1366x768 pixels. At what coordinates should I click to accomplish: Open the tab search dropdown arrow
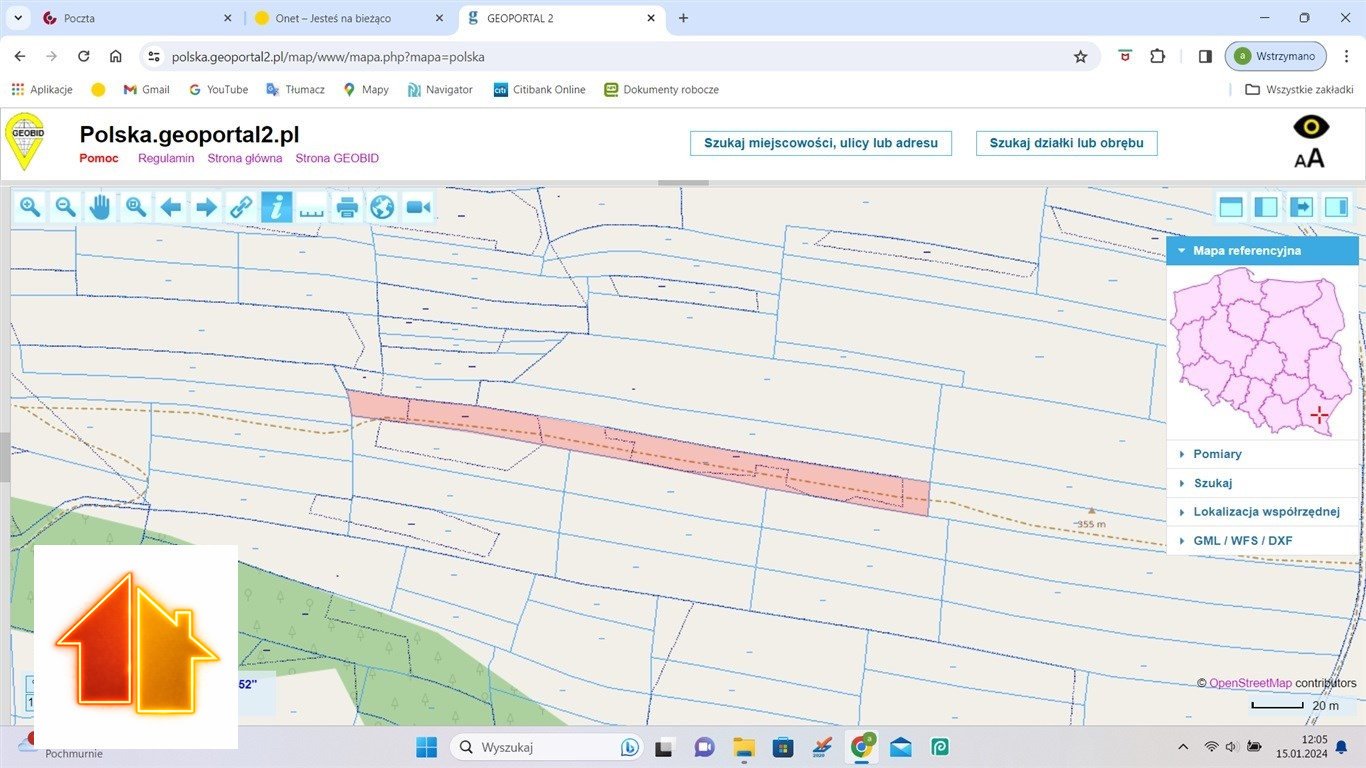[x=17, y=18]
